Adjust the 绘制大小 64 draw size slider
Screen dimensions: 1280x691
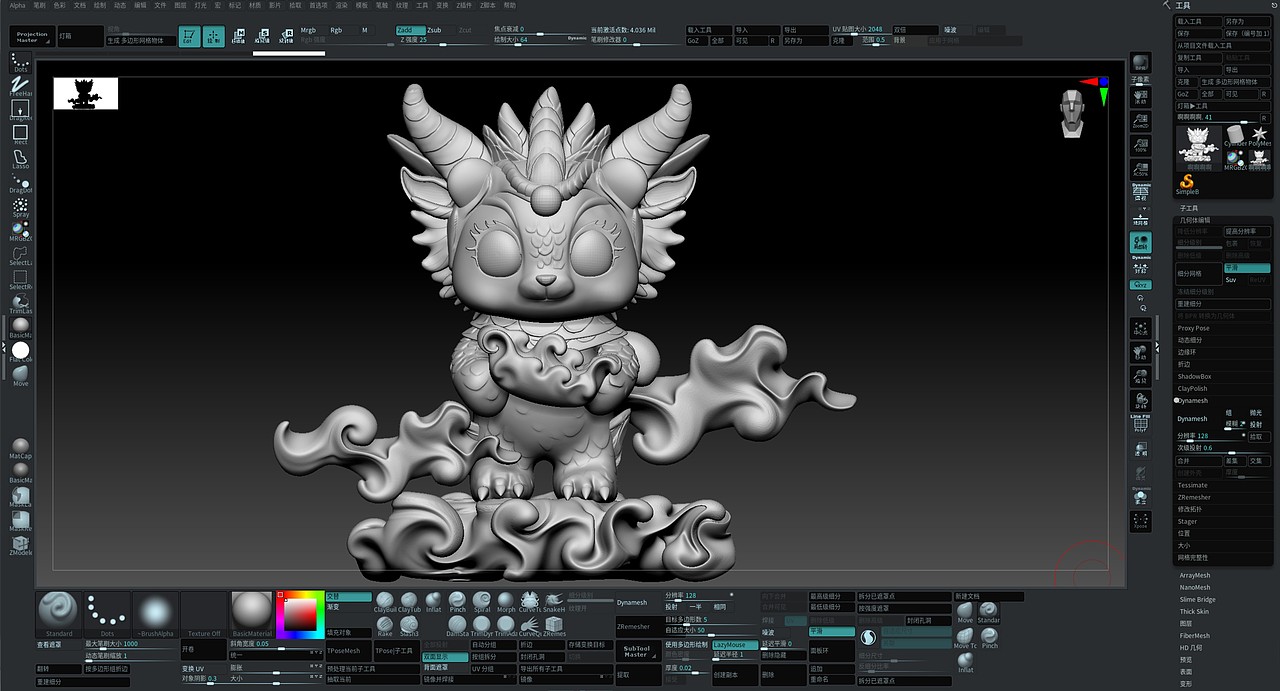(540, 40)
